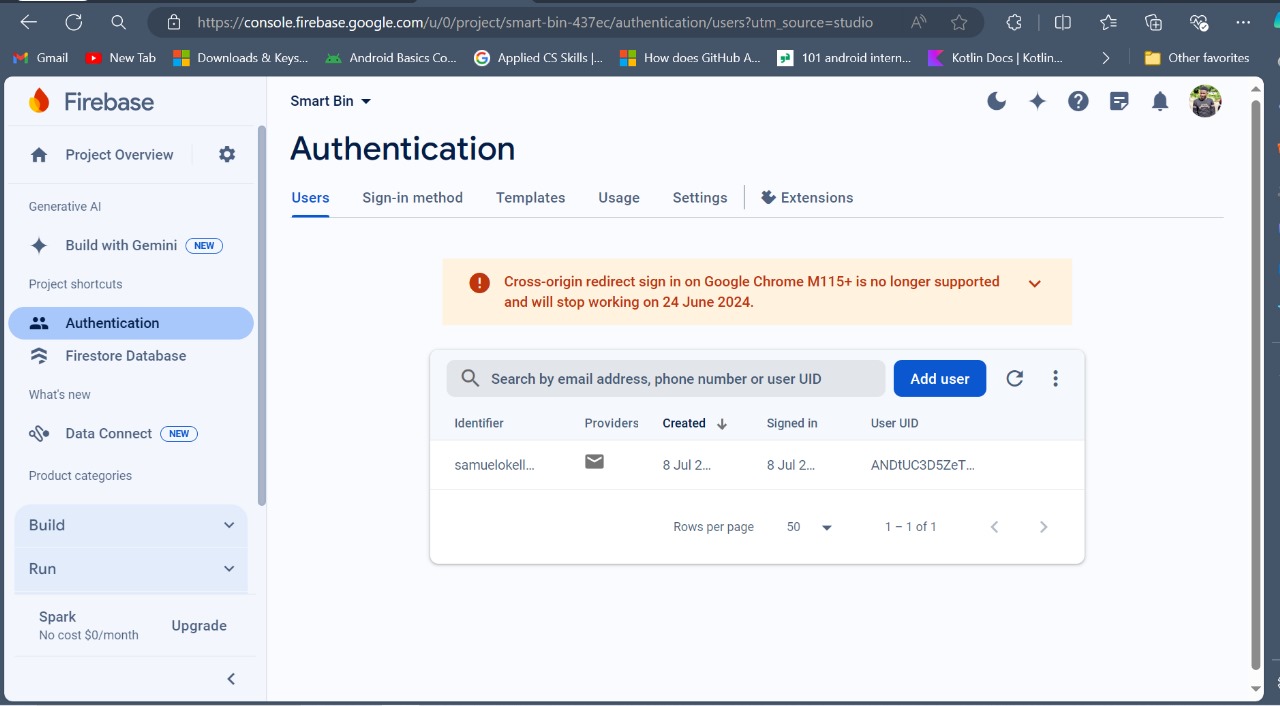Click the Firebase logo
This screenshot has width=1280, height=706.
pyautogui.click(x=39, y=101)
